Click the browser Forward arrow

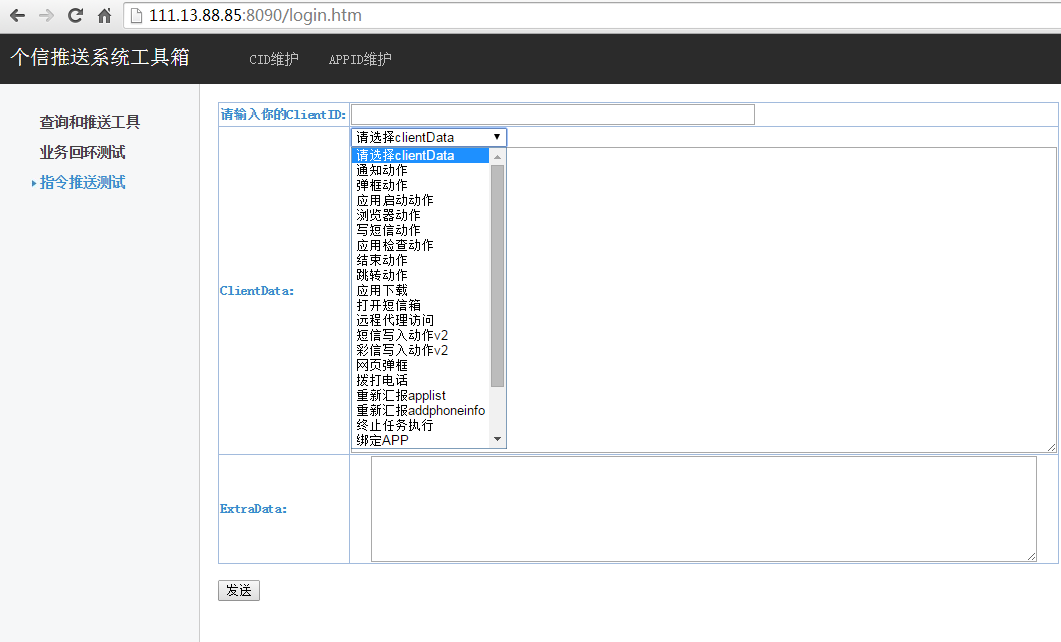(x=46, y=16)
